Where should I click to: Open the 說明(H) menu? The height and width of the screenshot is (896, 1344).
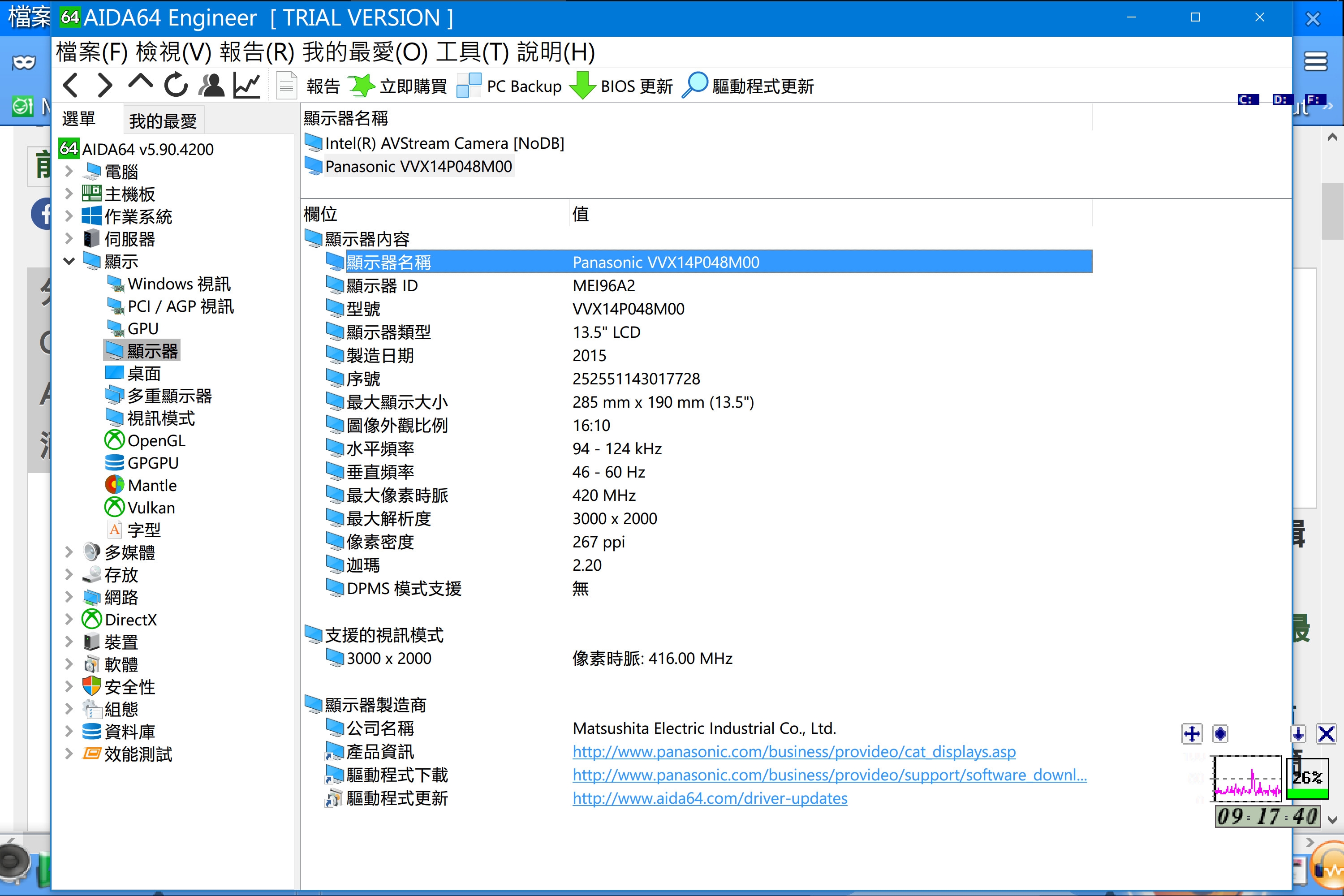coord(556,52)
